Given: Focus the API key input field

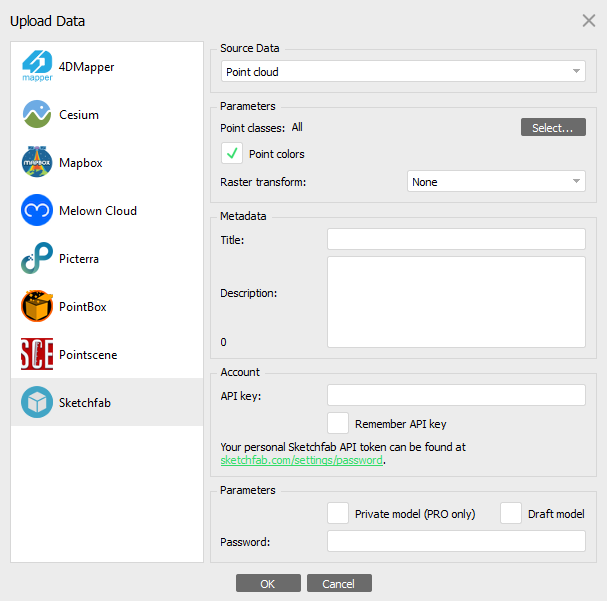Looking at the screenshot, I should [x=456, y=395].
